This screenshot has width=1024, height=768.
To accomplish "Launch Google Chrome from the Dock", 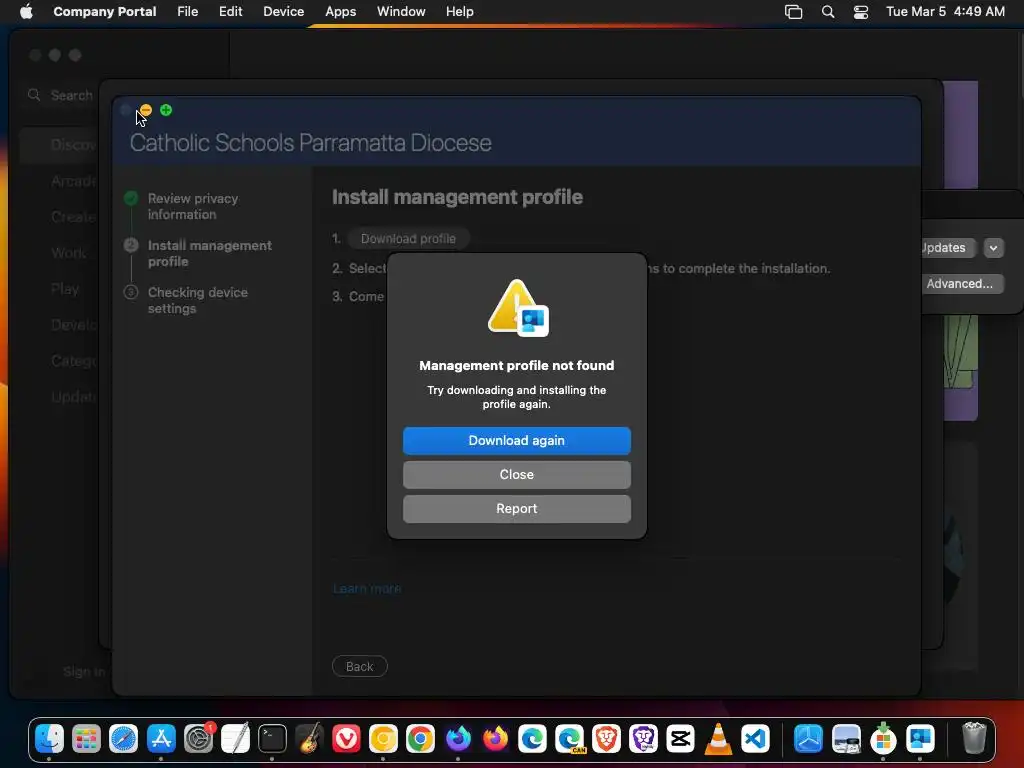I will pos(421,739).
